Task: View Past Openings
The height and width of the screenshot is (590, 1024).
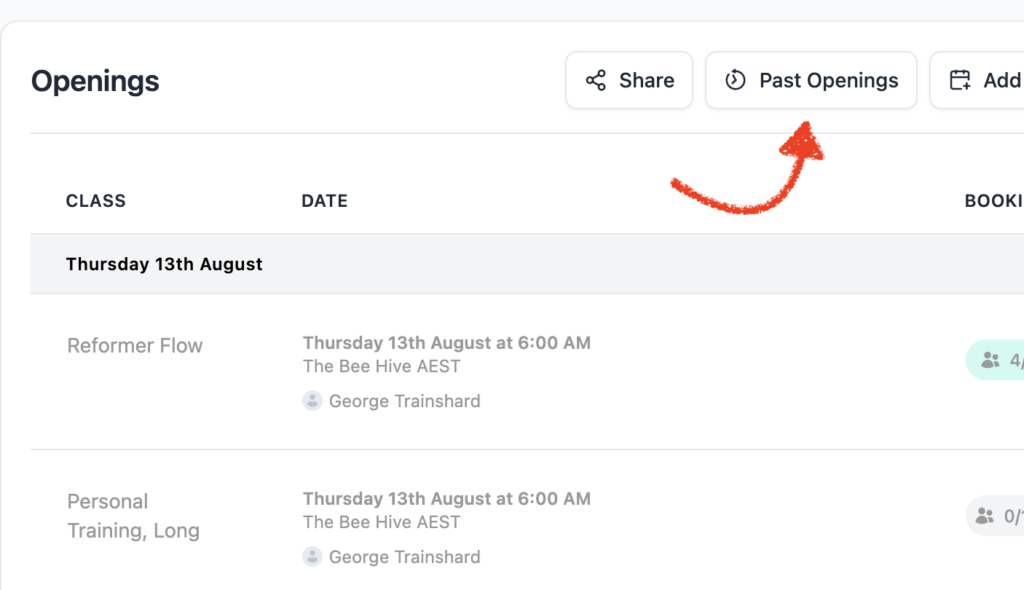Action: pos(811,80)
